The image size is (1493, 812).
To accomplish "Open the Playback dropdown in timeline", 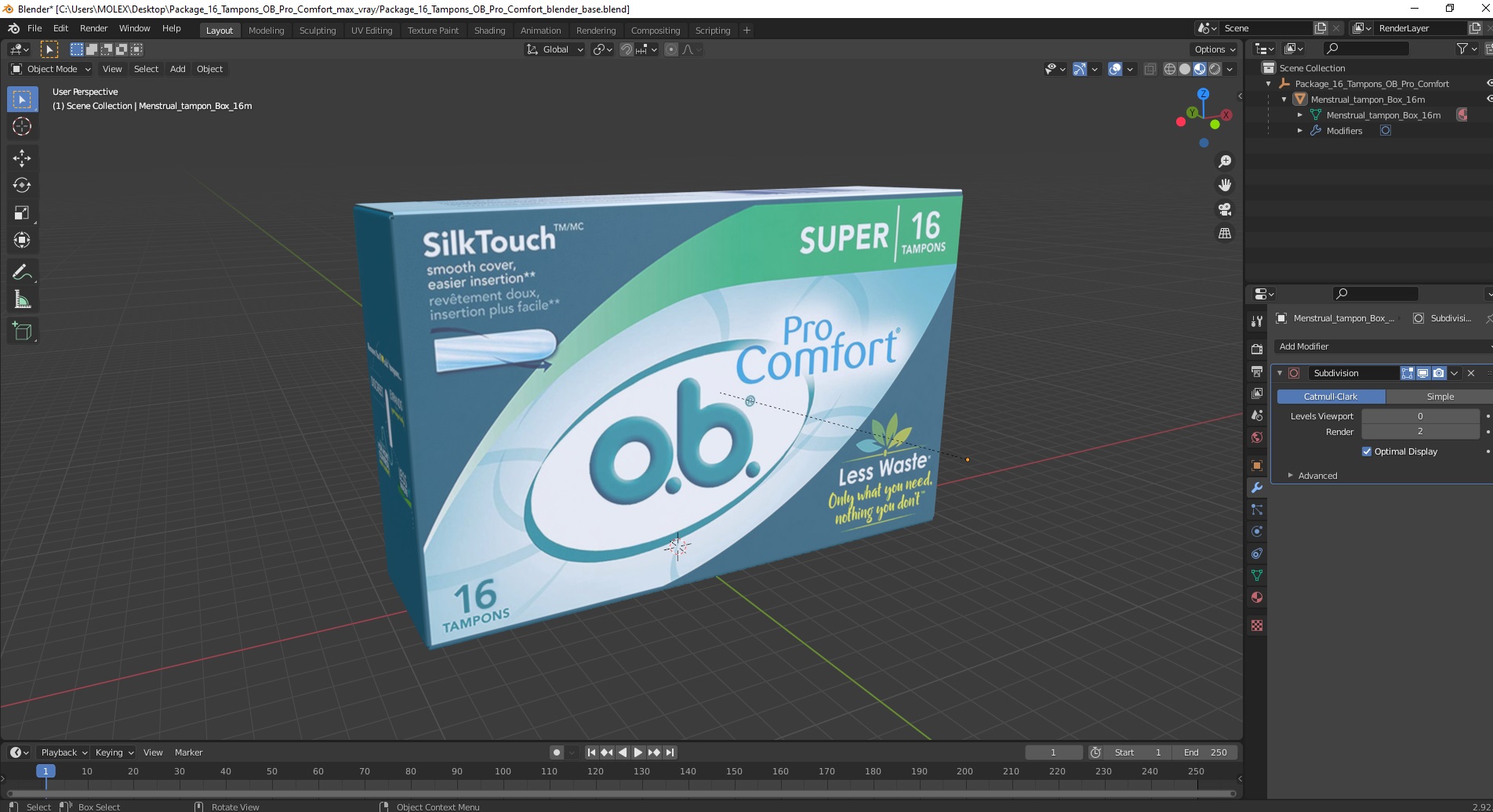I will click(x=63, y=752).
